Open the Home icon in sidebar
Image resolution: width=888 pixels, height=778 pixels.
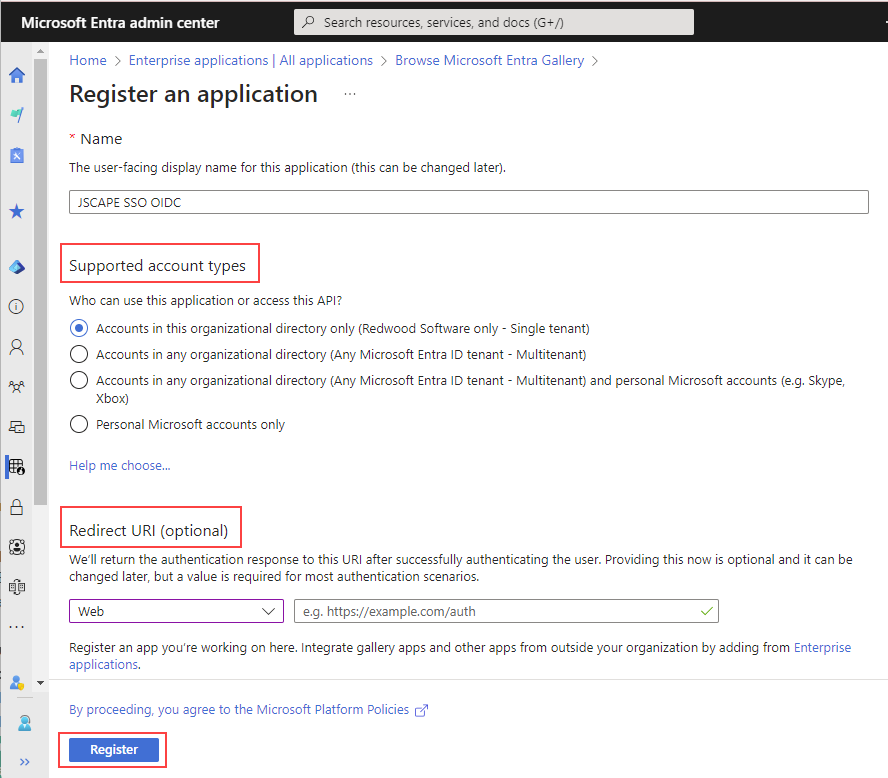coord(17,75)
